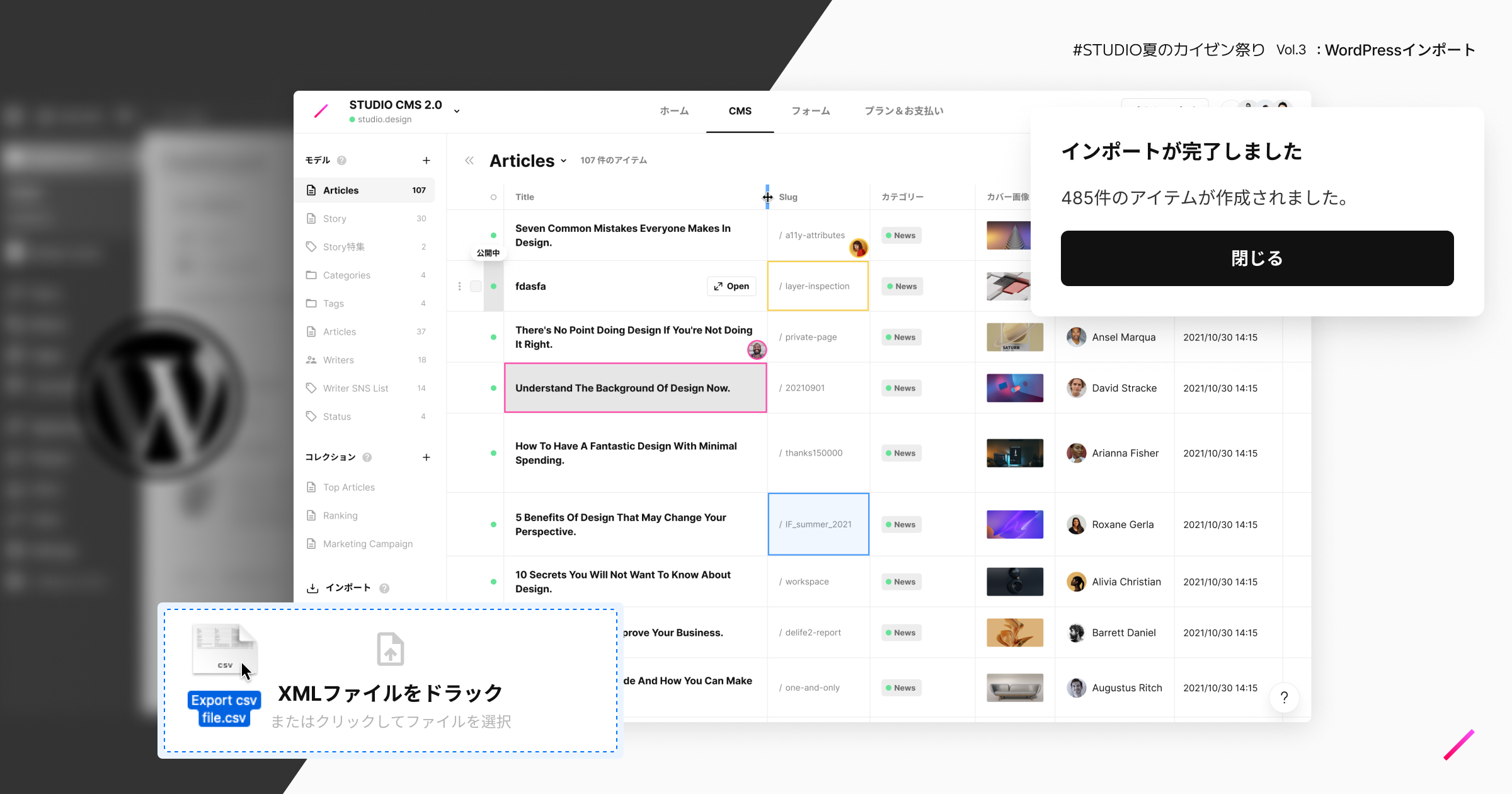Image resolution: width=1512 pixels, height=794 pixels.
Task: Click the STUDIO pink slash logo
Action: (321, 112)
